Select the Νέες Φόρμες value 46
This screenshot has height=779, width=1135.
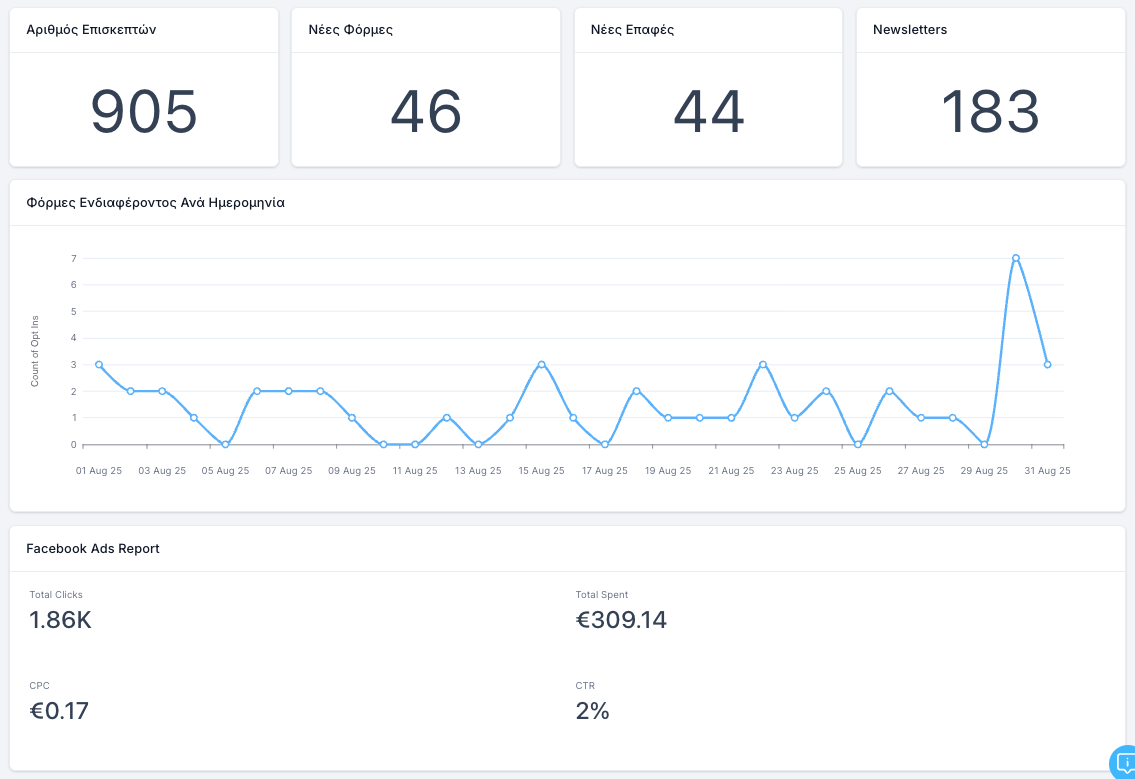[x=426, y=111]
